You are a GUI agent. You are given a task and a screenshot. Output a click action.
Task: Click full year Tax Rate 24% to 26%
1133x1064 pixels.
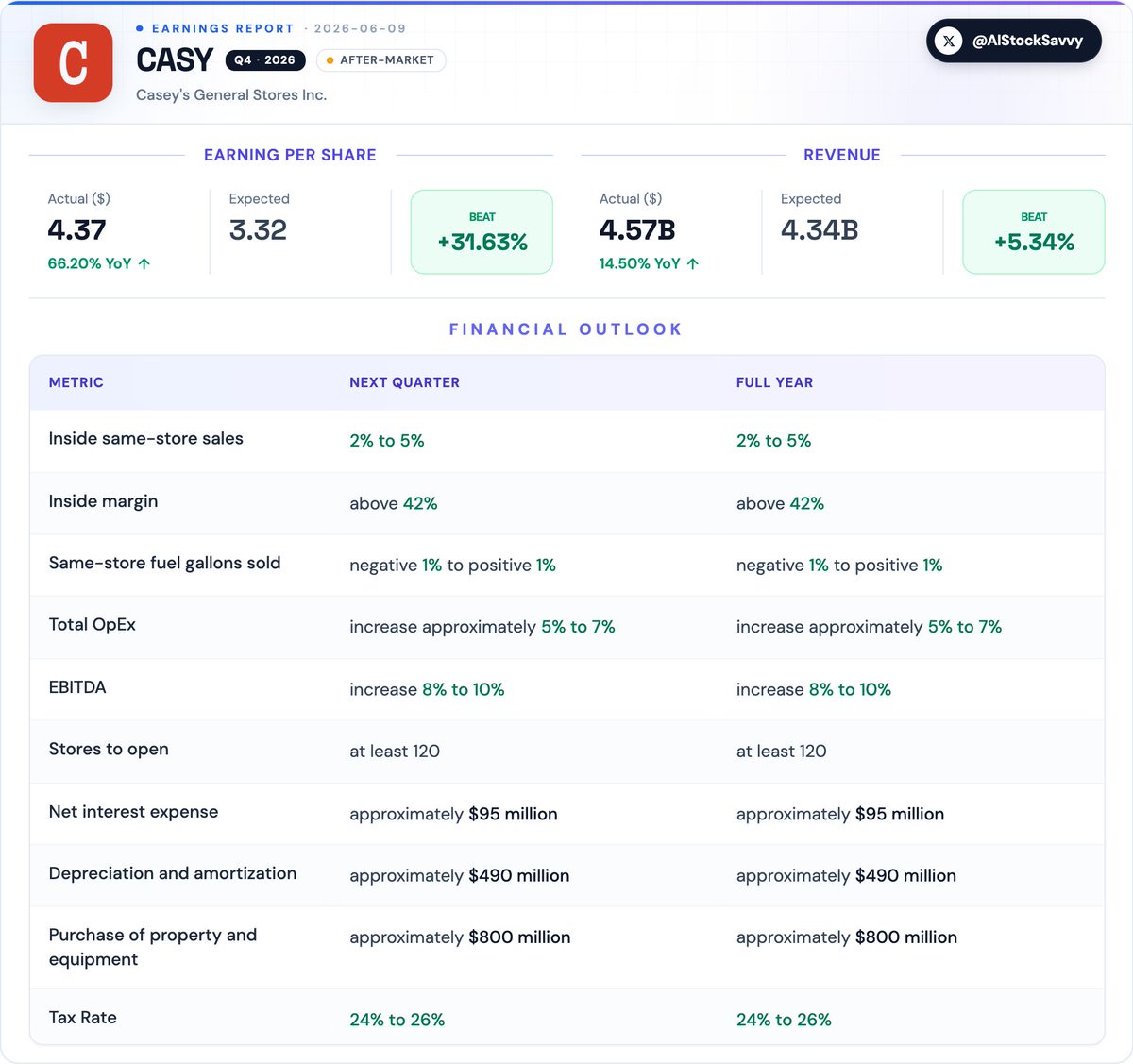click(x=784, y=1020)
